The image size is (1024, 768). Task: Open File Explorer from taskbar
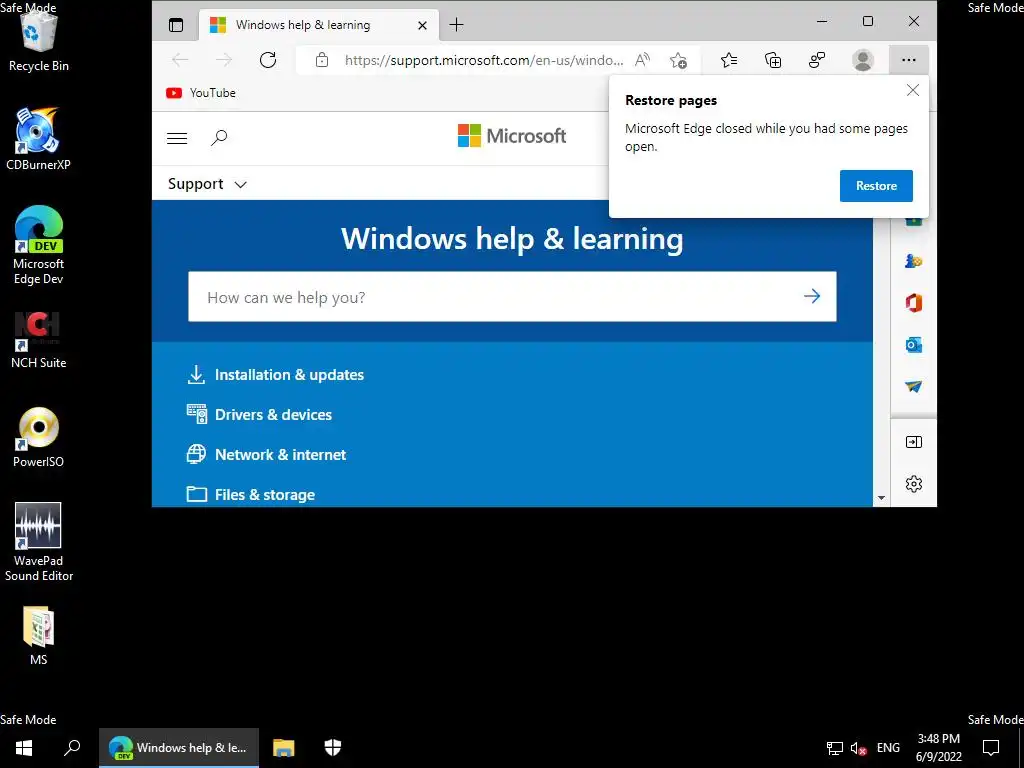[x=283, y=748]
